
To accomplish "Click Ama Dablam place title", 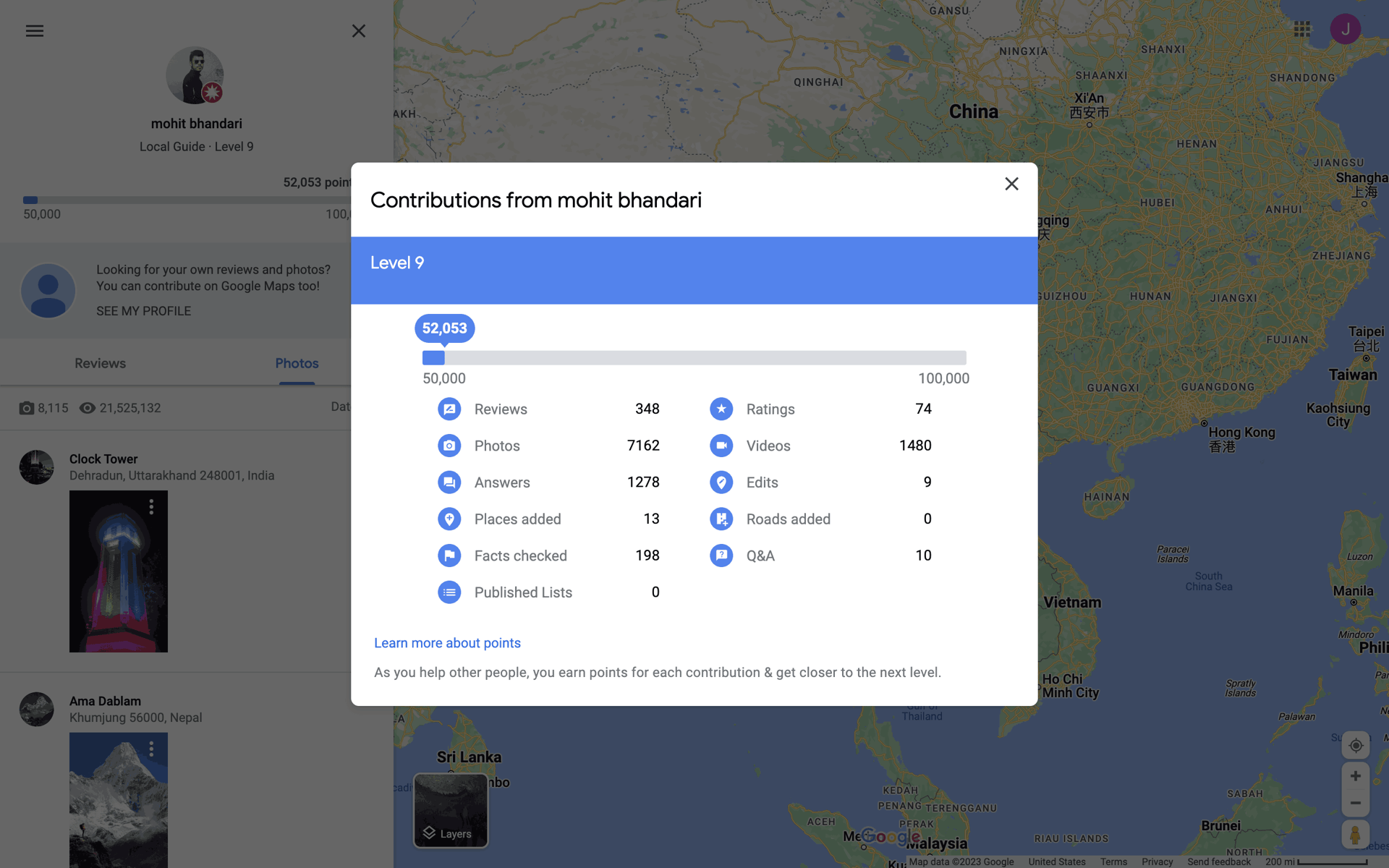I will point(105,701).
